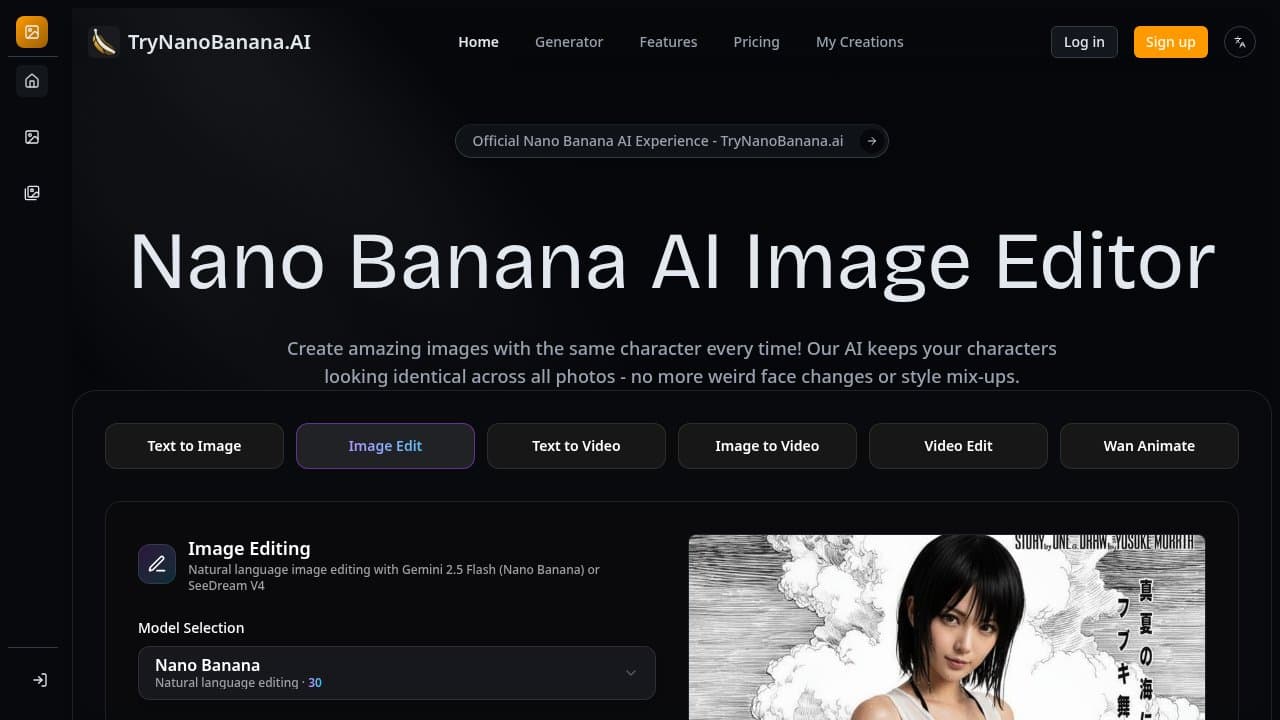The width and height of the screenshot is (1280, 720).
Task: Click the 'Create amazing images' tagline text
Action: (672, 363)
